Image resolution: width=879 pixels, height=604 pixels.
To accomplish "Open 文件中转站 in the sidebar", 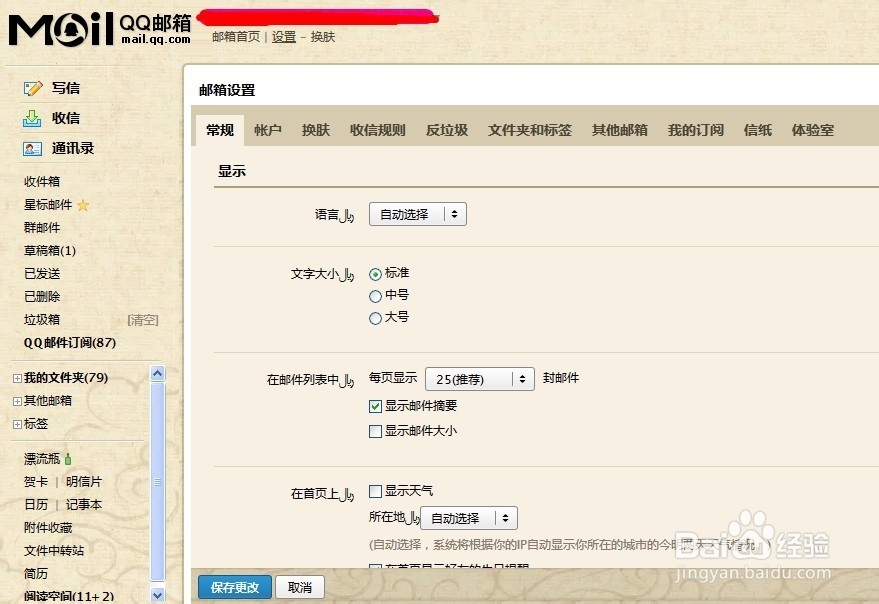I will click(x=55, y=550).
